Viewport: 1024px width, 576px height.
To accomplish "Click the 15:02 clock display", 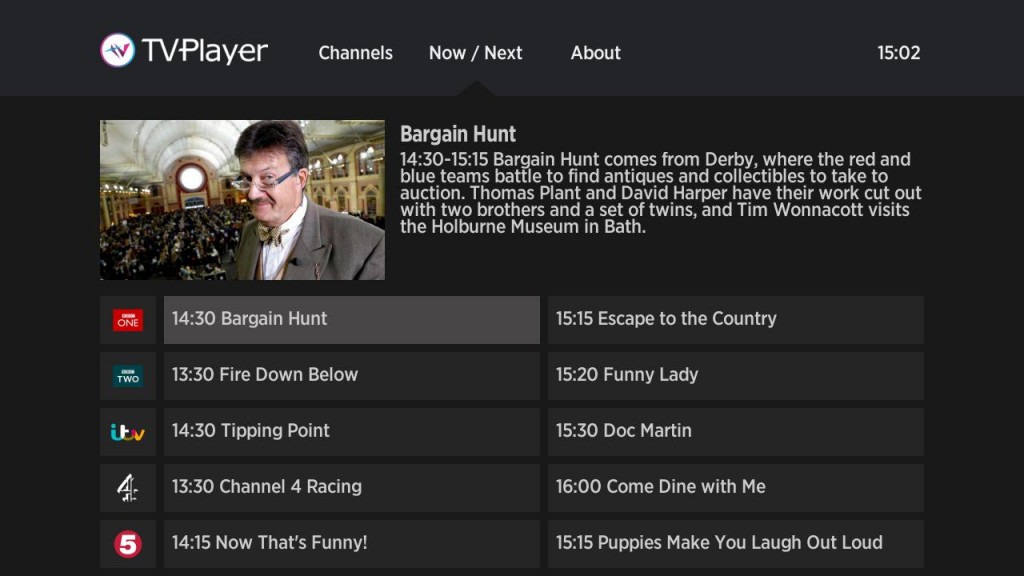I will [897, 53].
